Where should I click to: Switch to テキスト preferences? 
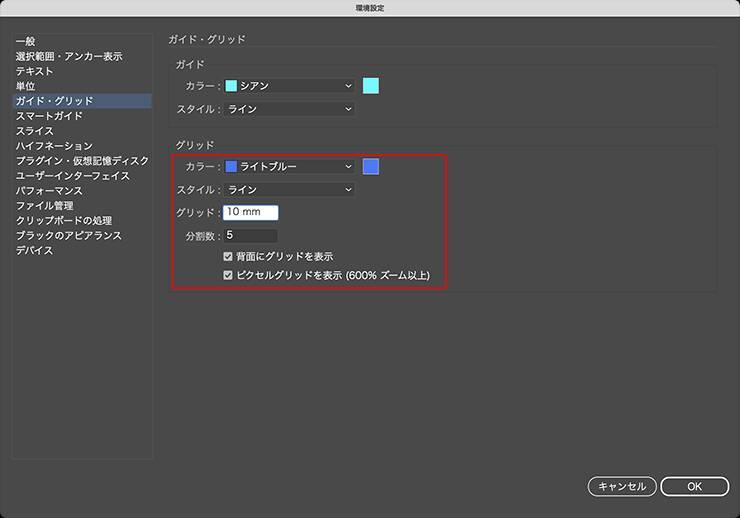(x=35, y=72)
